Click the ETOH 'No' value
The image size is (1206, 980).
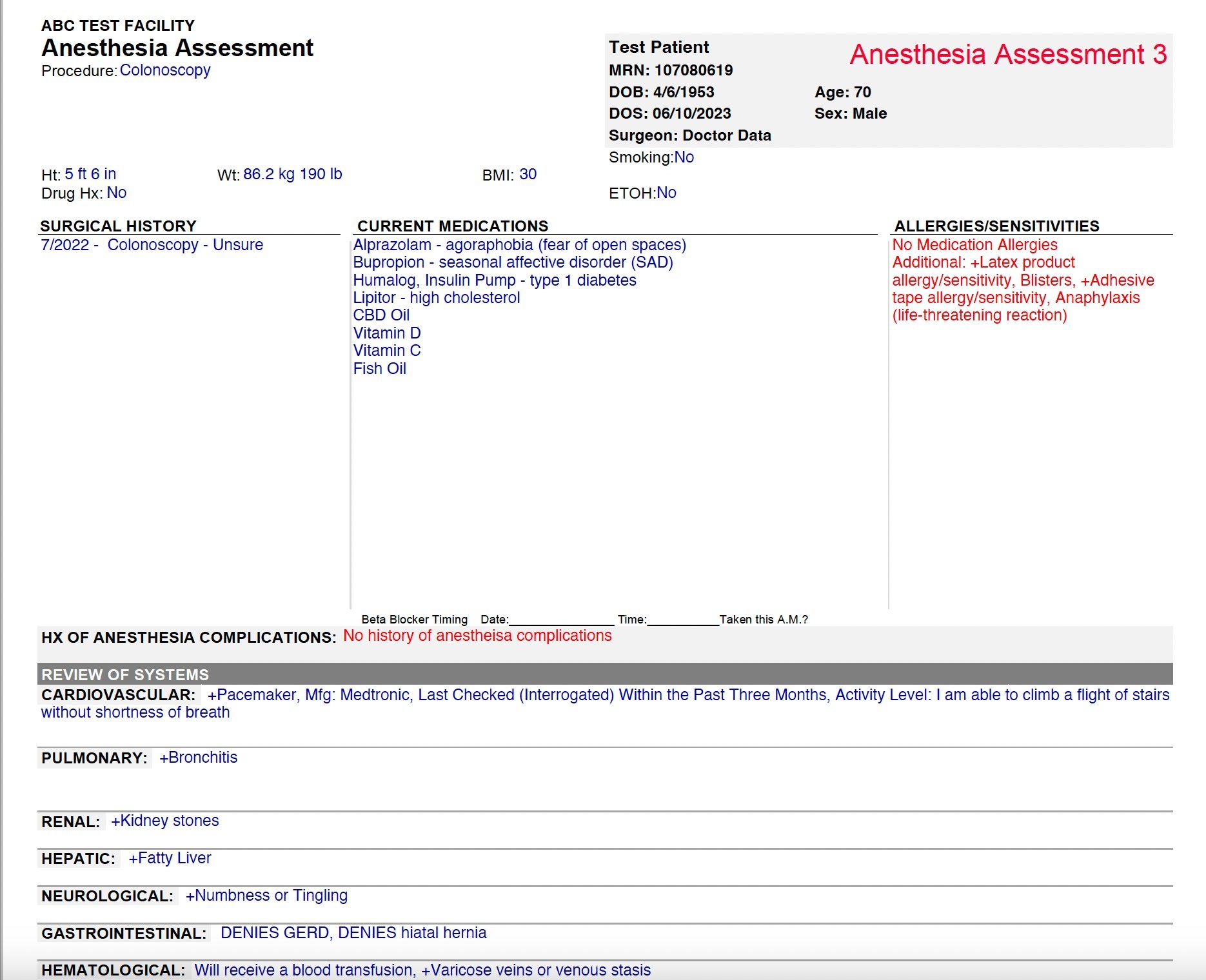(667, 193)
